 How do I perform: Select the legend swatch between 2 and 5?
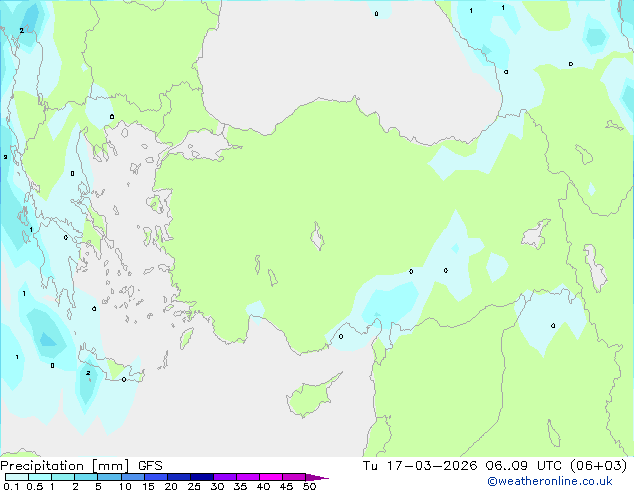click(86, 477)
